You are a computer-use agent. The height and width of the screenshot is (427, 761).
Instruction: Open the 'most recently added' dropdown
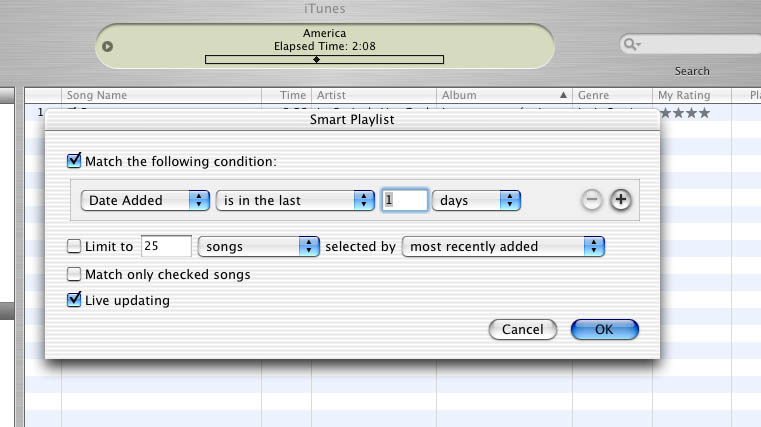coord(503,246)
